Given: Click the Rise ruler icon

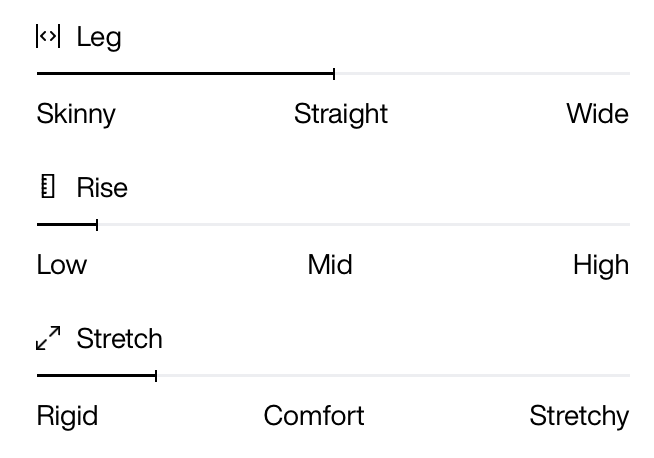Looking at the screenshot, I should (x=48, y=186).
